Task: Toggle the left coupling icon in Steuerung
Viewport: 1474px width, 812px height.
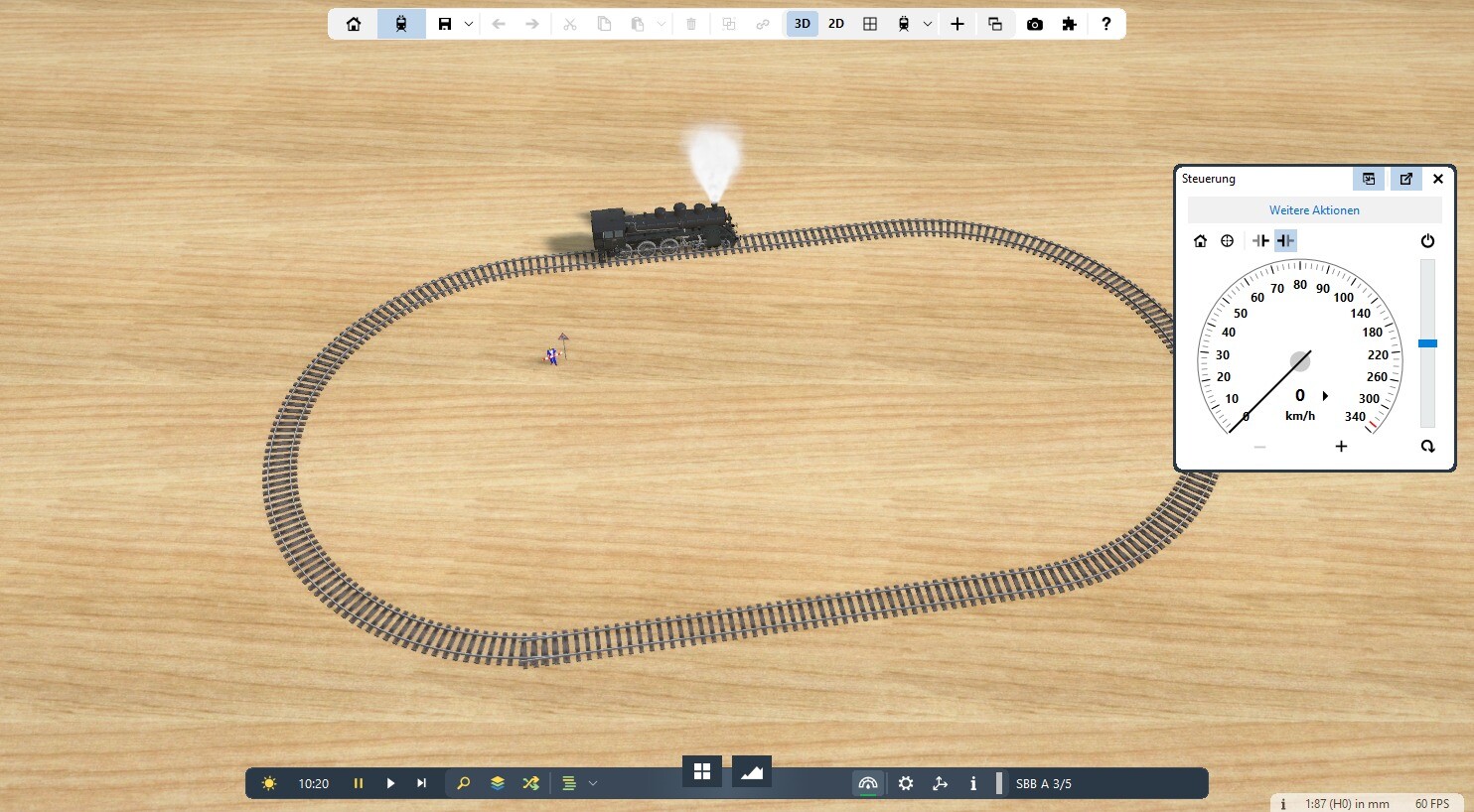Action: [1260, 240]
